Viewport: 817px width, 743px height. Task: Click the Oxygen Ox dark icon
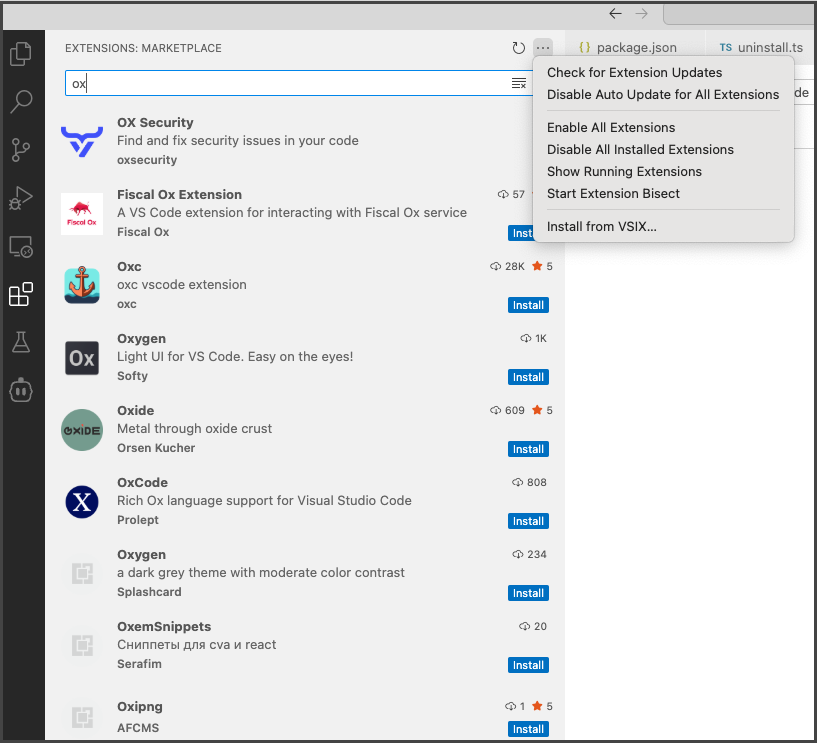point(82,358)
